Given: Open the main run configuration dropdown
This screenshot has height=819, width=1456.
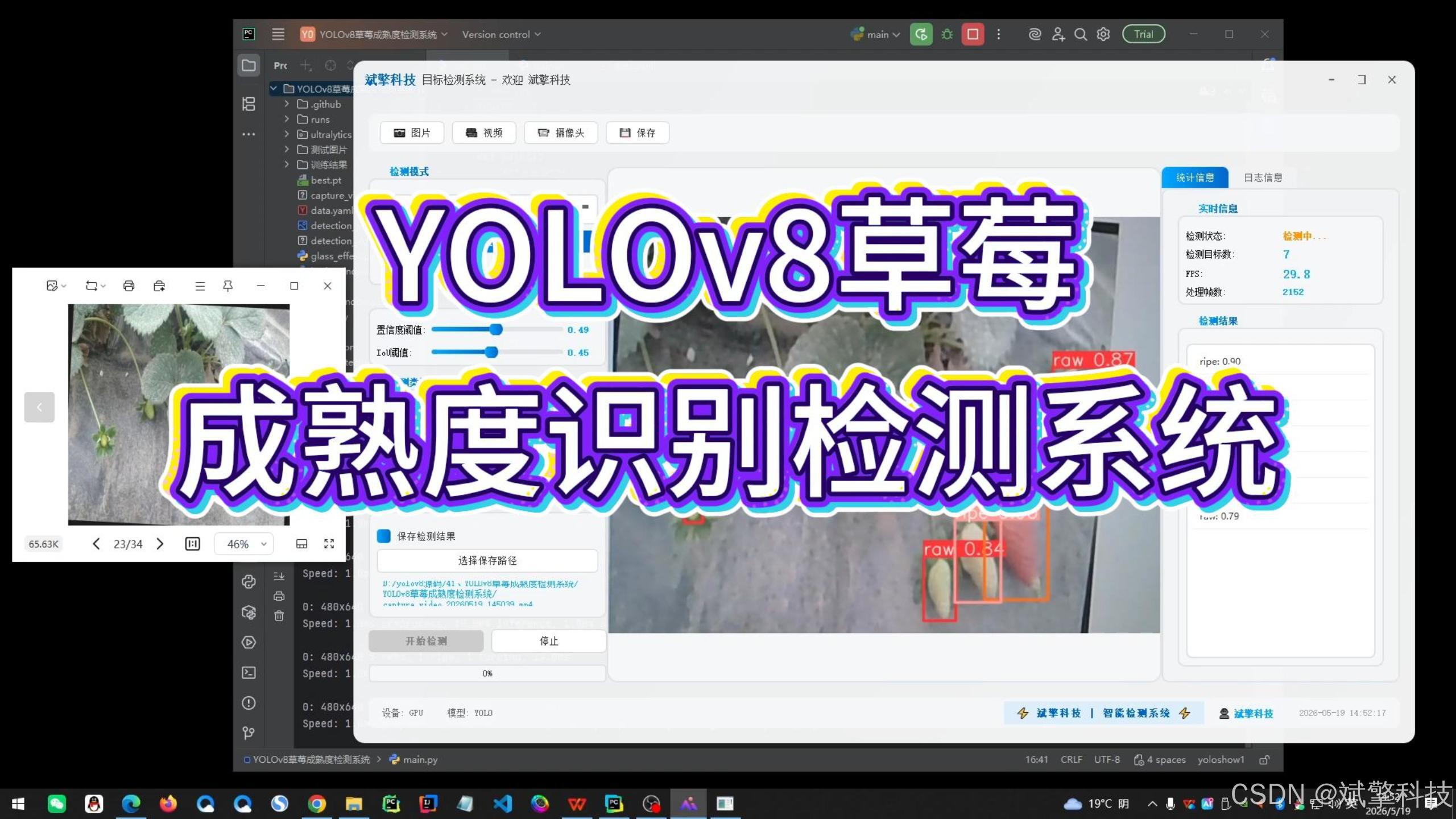Looking at the screenshot, I should 876,34.
